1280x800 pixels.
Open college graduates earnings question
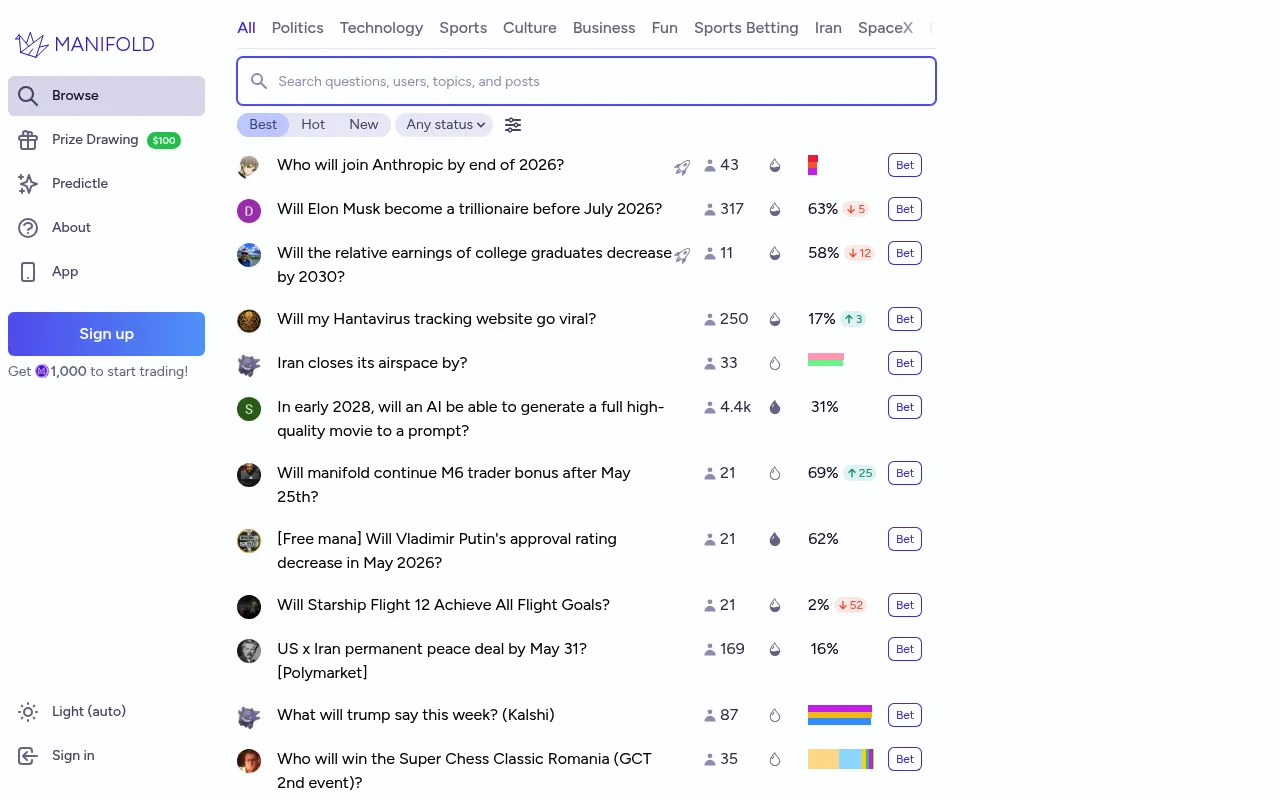coord(474,265)
